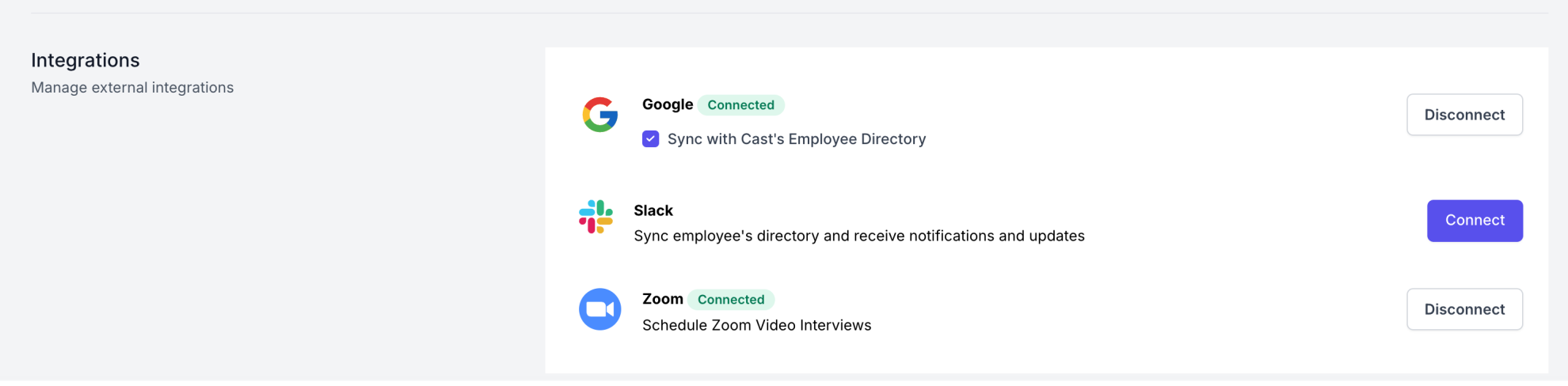
Task: Click the Sync with Cast's Employee Directory label
Action: [x=796, y=139]
